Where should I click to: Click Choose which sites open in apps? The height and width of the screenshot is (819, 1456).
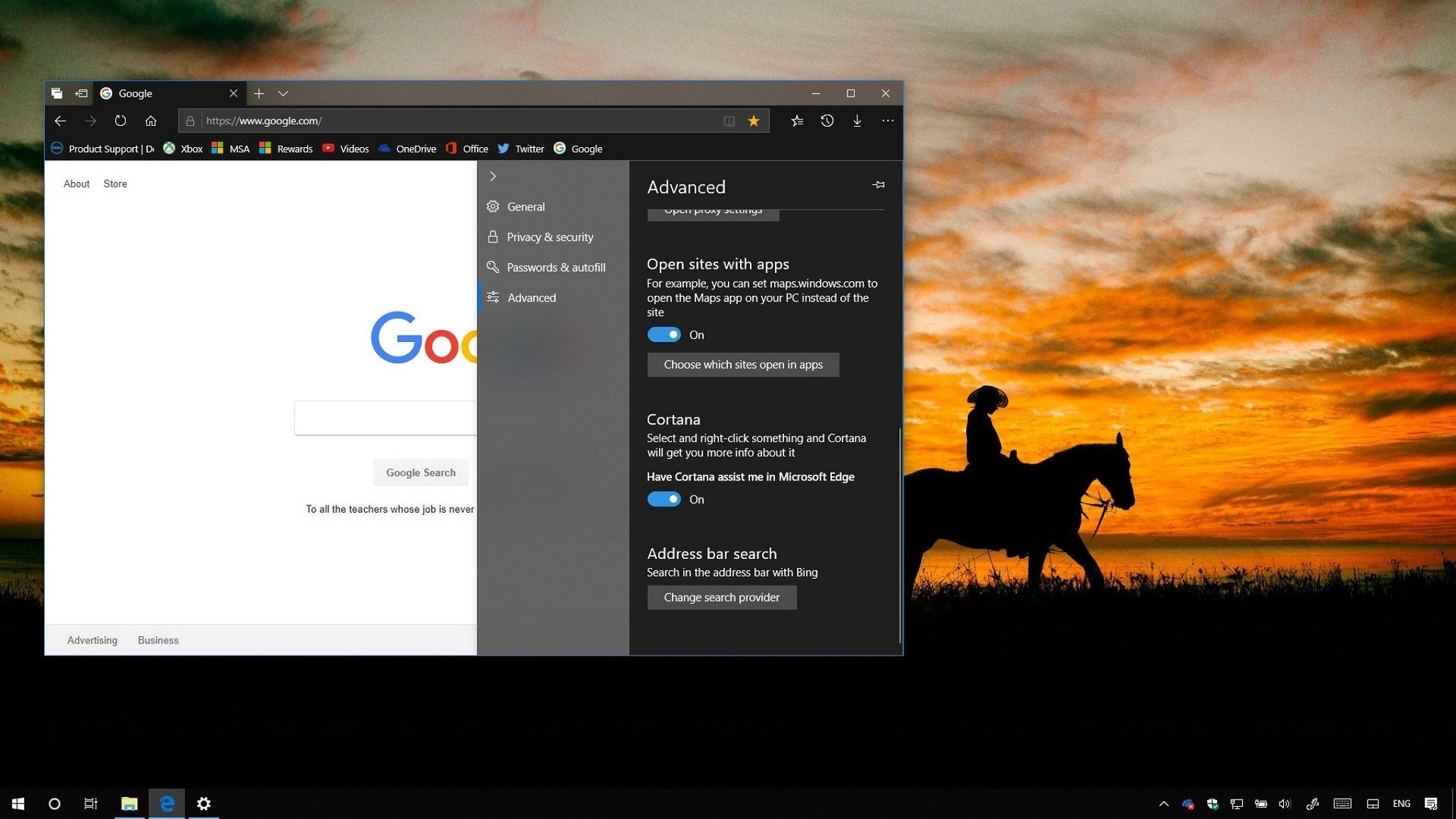click(x=742, y=365)
